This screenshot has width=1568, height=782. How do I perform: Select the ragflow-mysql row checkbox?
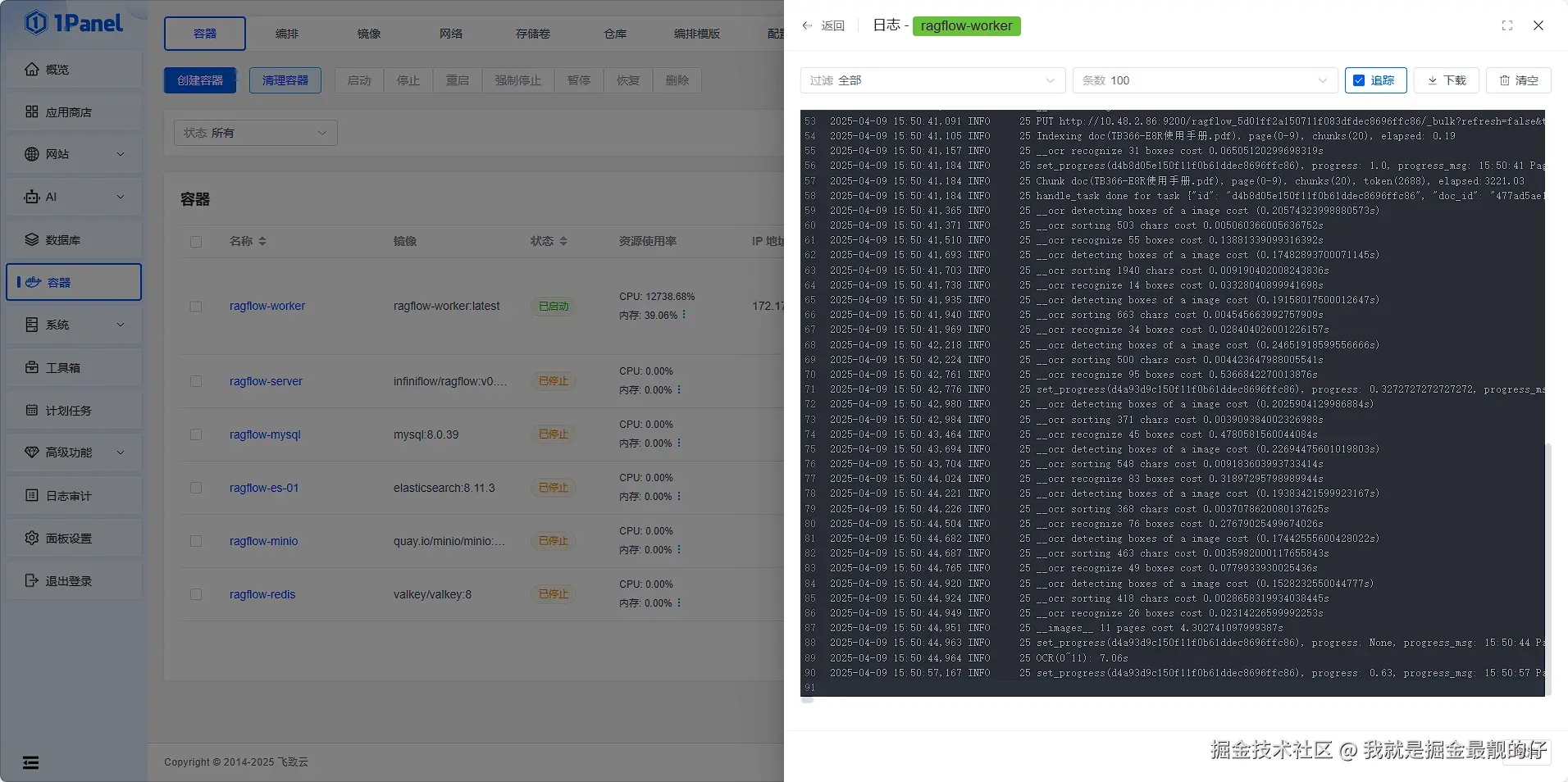pyautogui.click(x=196, y=434)
